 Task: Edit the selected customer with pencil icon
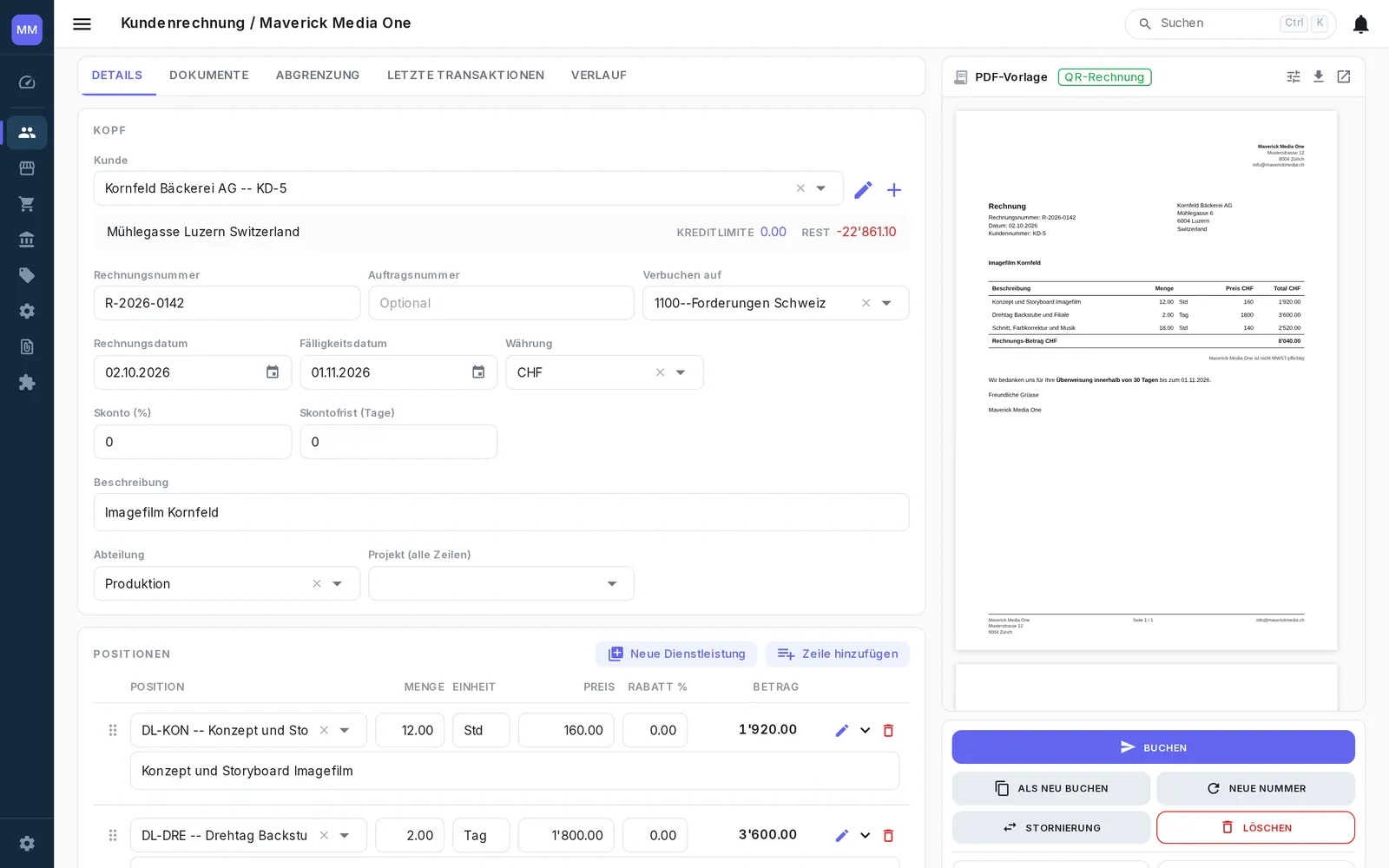tap(862, 190)
